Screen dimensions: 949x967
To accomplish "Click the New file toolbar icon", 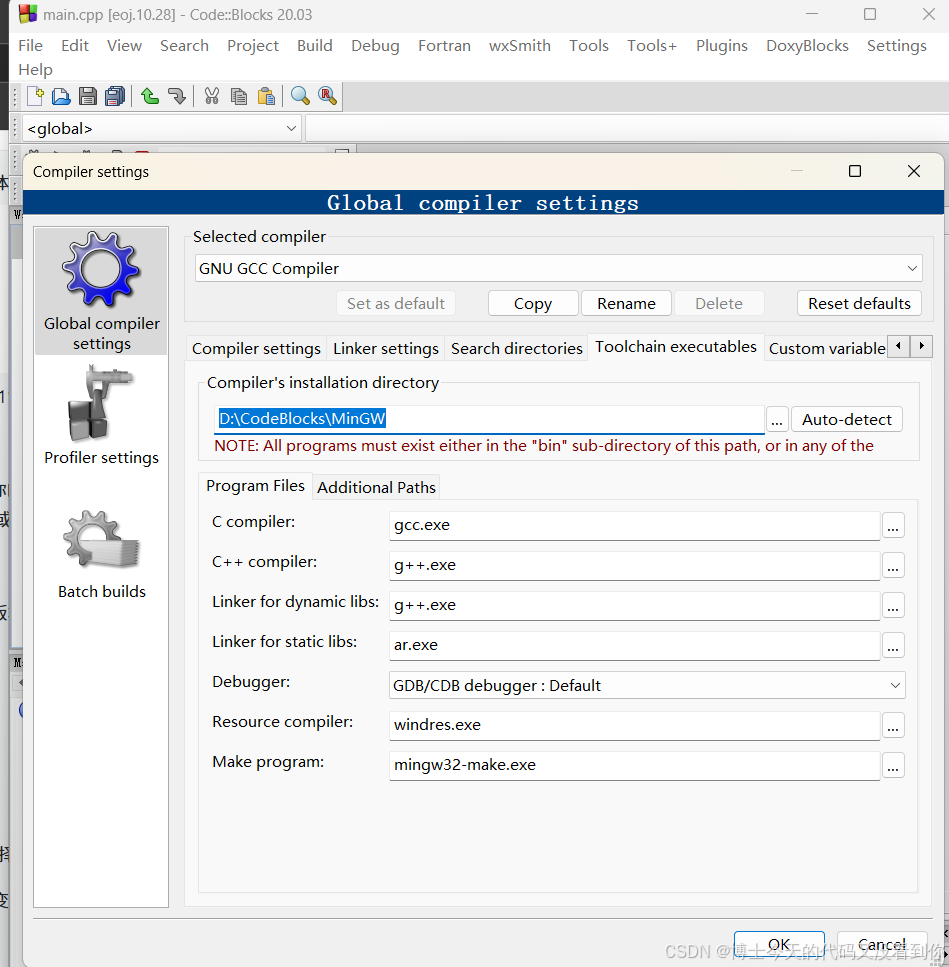I will point(35,96).
